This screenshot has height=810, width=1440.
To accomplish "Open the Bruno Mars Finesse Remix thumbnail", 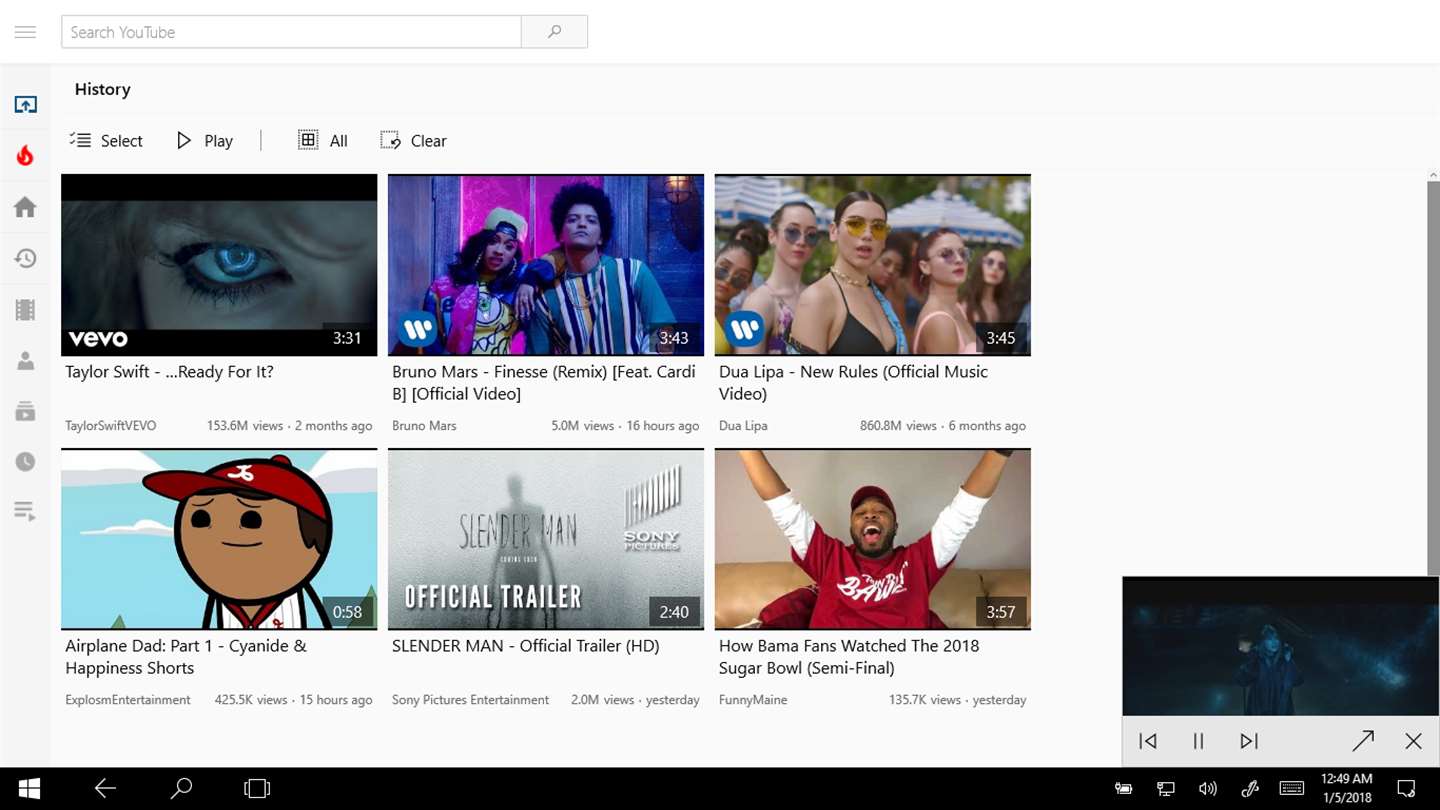I will (546, 265).
